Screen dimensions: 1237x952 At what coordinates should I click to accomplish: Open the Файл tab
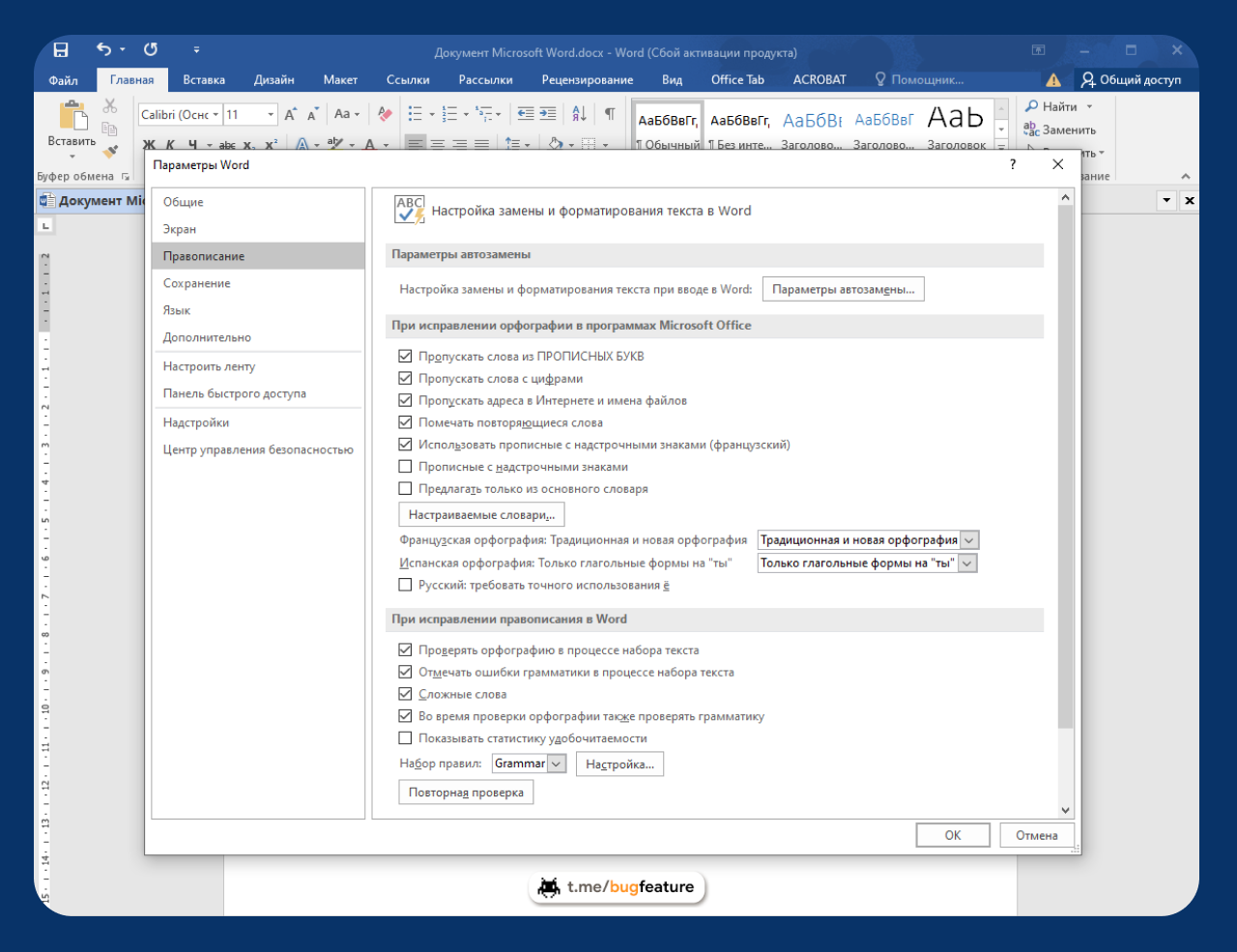tap(64, 80)
